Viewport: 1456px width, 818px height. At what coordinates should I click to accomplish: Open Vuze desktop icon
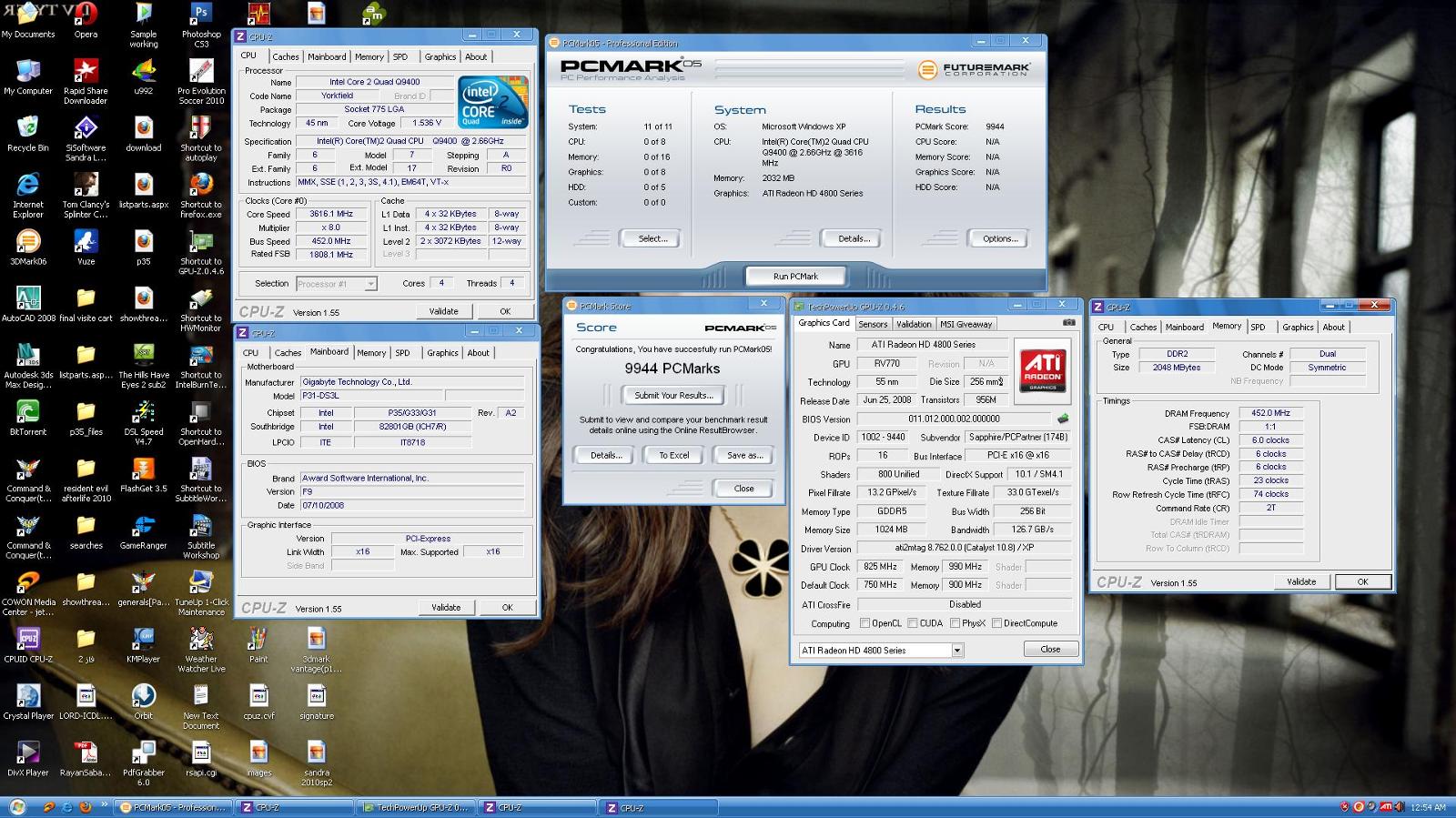pos(86,247)
